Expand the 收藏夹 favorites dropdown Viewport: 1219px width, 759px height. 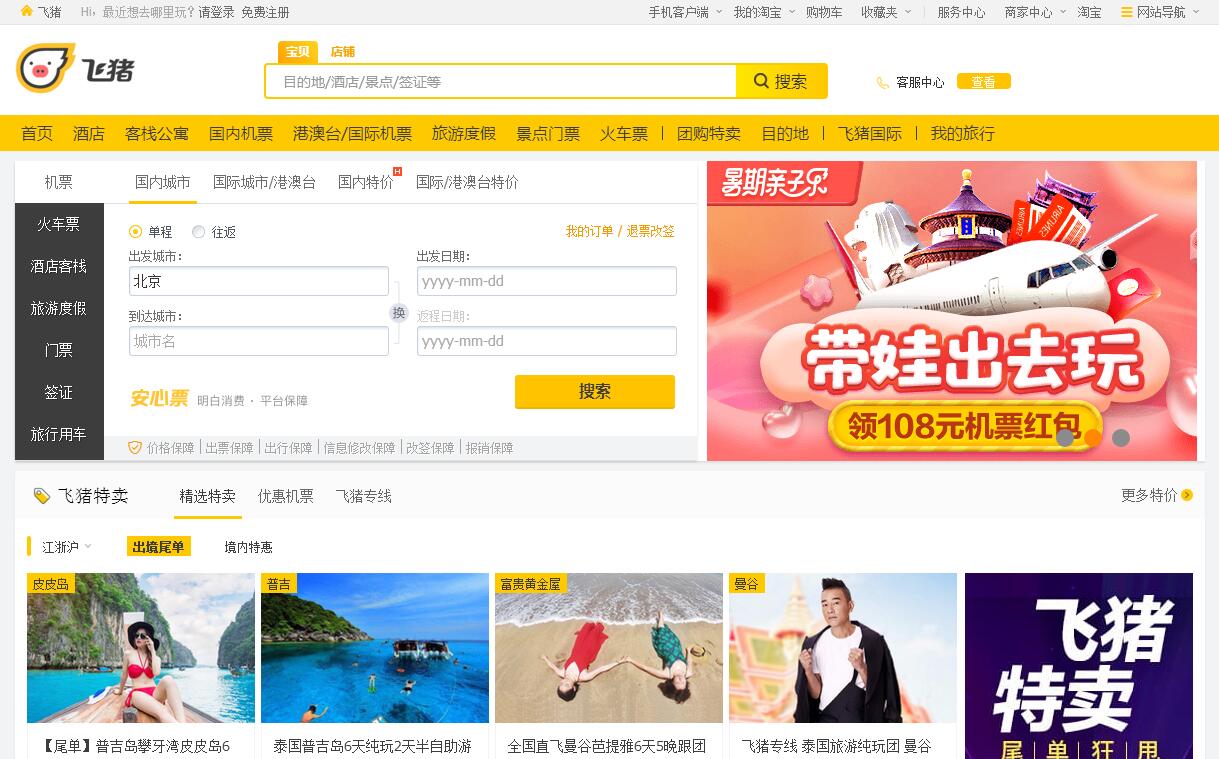pos(886,12)
